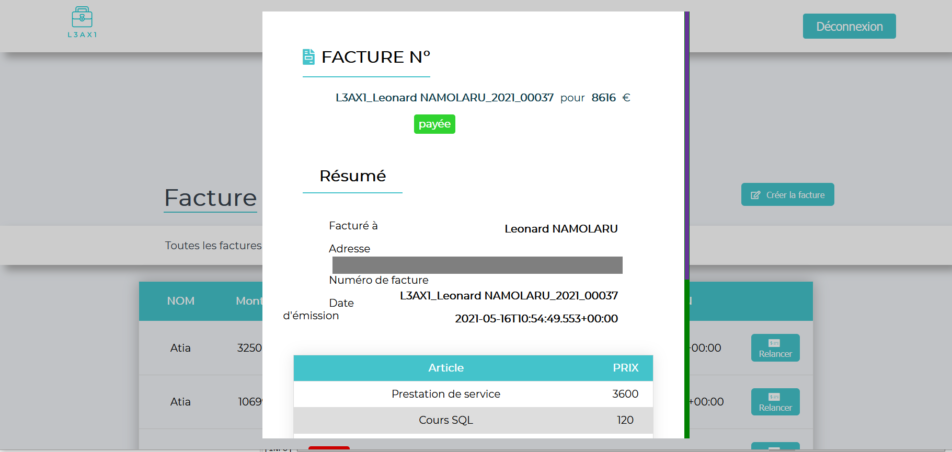The image size is (952, 452).
Task: Click invoice number L3AX1_Leonard NAMOLARU_2021_00037 in header
Action: pyautogui.click(x=444, y=98)
